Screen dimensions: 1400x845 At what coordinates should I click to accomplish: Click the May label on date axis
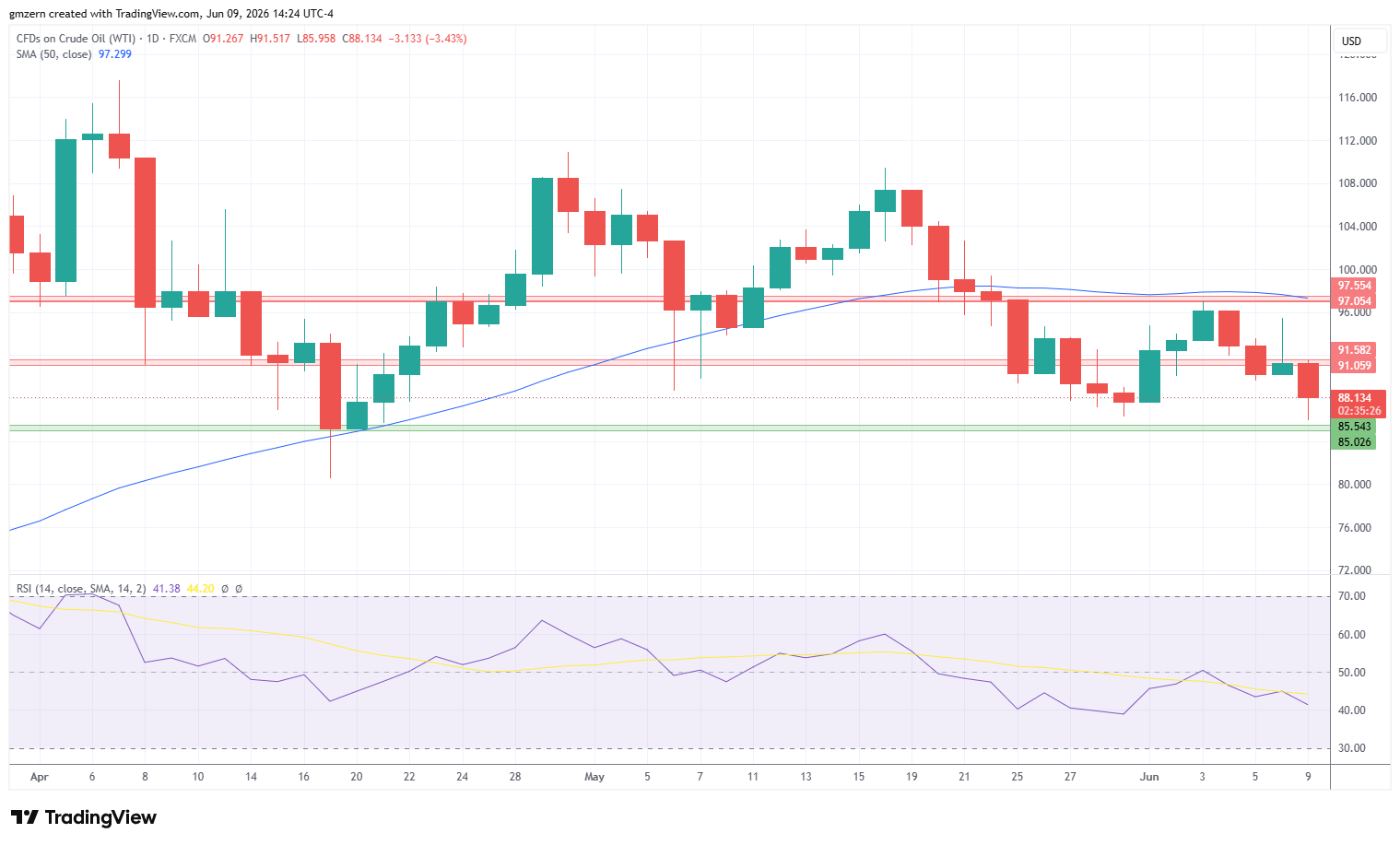[594, 777]
